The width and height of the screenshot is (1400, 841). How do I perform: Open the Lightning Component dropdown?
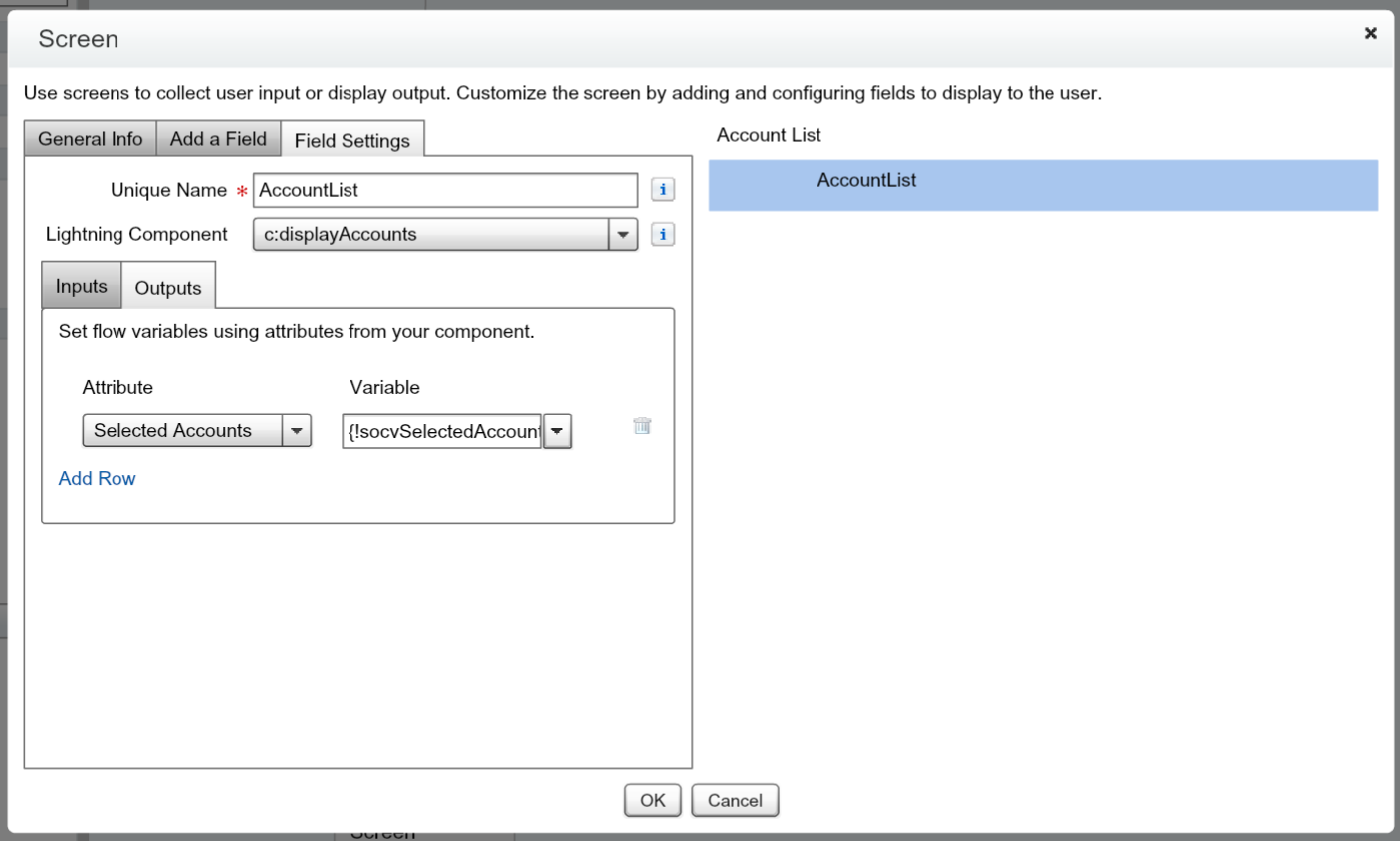click(x=623, y=234)
